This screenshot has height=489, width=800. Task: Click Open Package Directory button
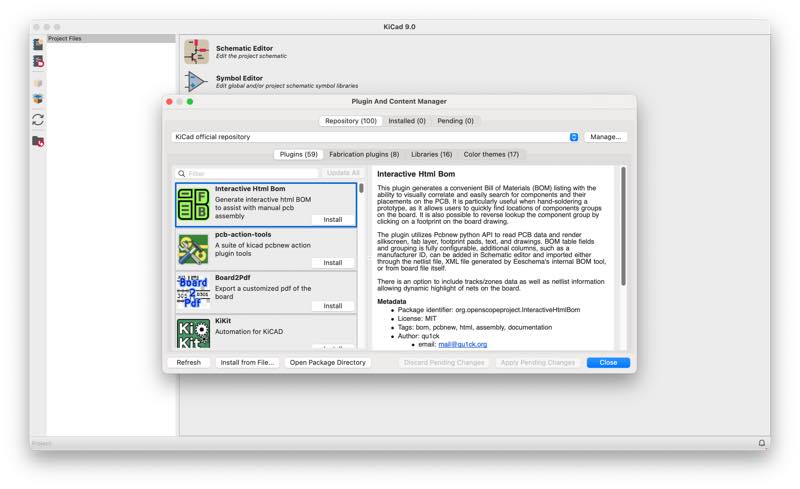click(x=328, y=362)
